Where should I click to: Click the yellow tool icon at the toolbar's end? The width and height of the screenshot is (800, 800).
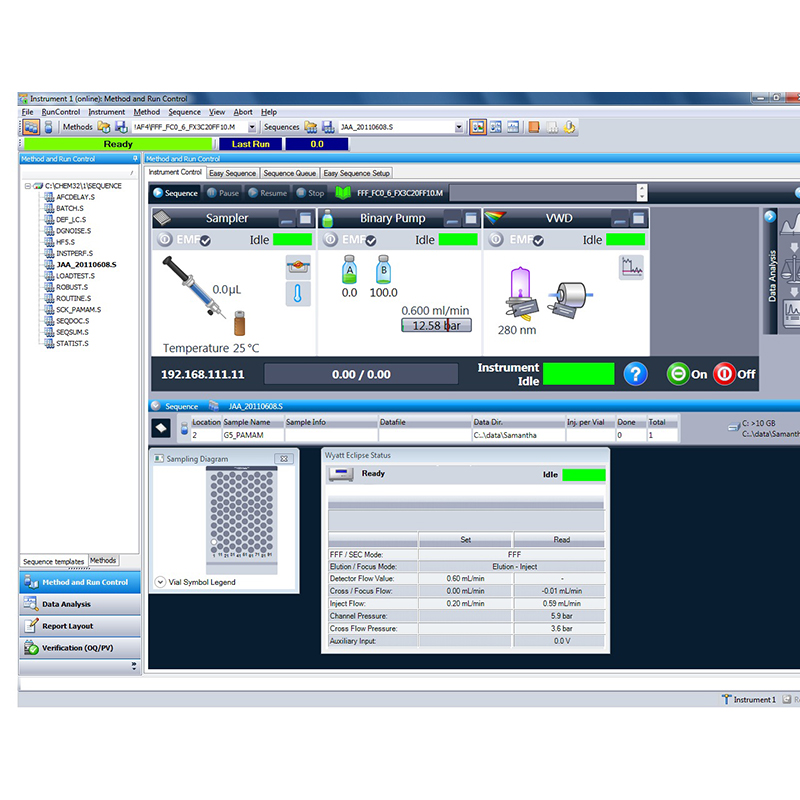coord(569,127)
